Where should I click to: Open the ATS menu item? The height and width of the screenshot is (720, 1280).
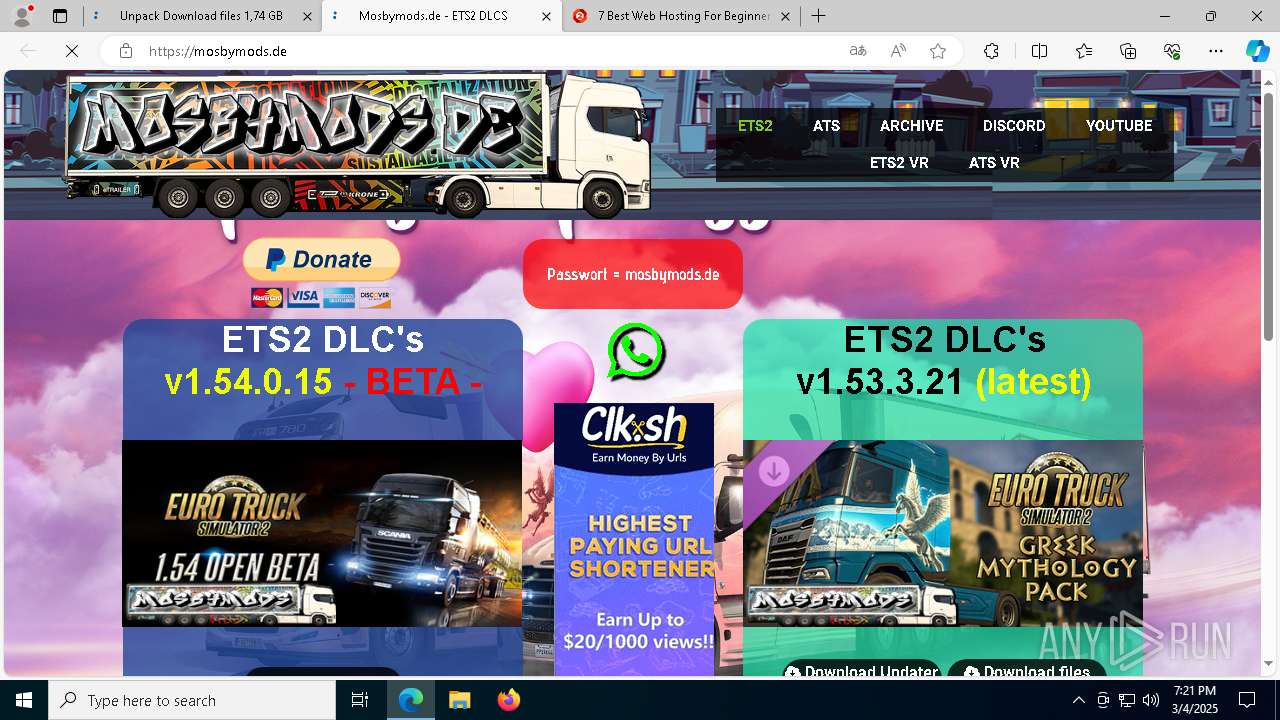pyautogui.click(x=826, y=126)
